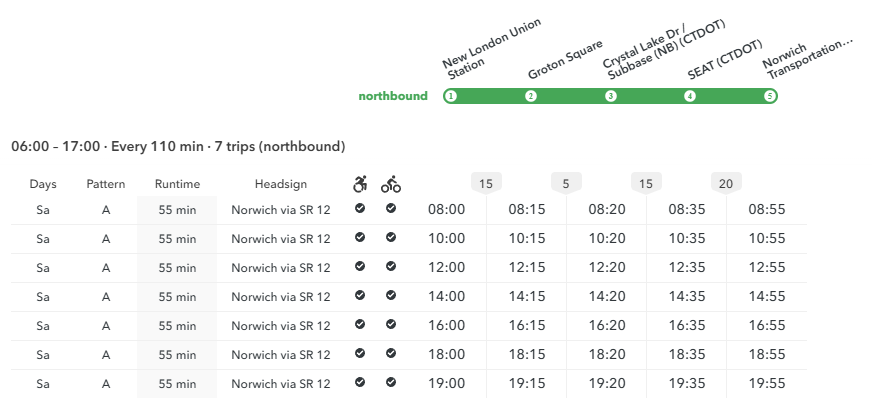
Task: Click Norwich via SR 12 on 14:00 trip
Action: pyautogui.click(x=281, y=297)
